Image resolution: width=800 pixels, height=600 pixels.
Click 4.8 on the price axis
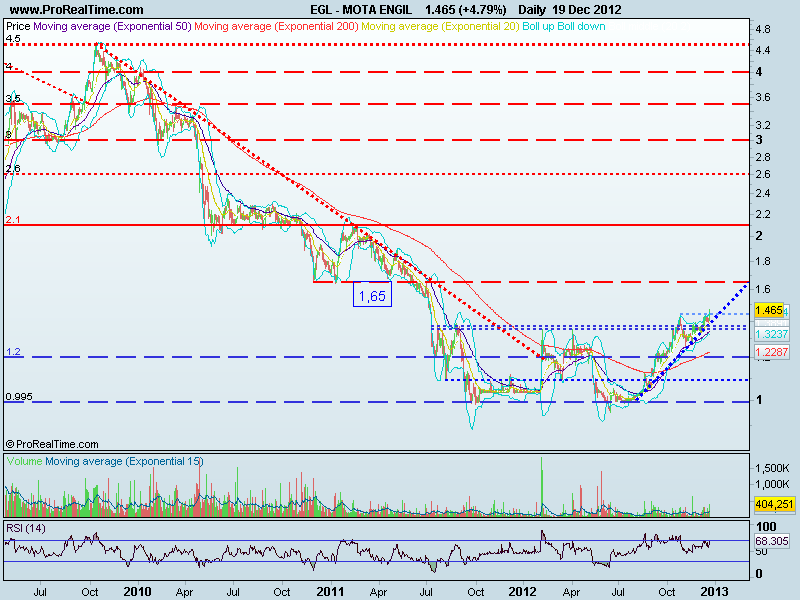[x=763, y=30]
